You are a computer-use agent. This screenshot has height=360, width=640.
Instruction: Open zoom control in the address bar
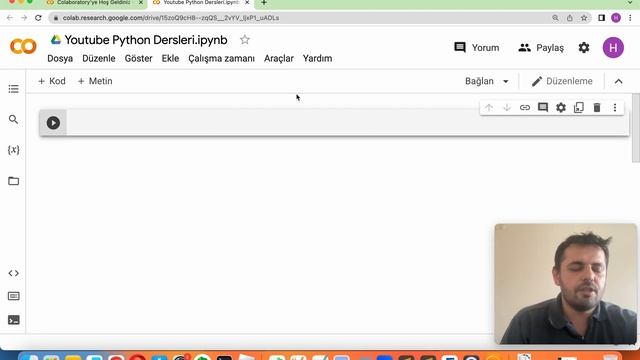[555, 18]
